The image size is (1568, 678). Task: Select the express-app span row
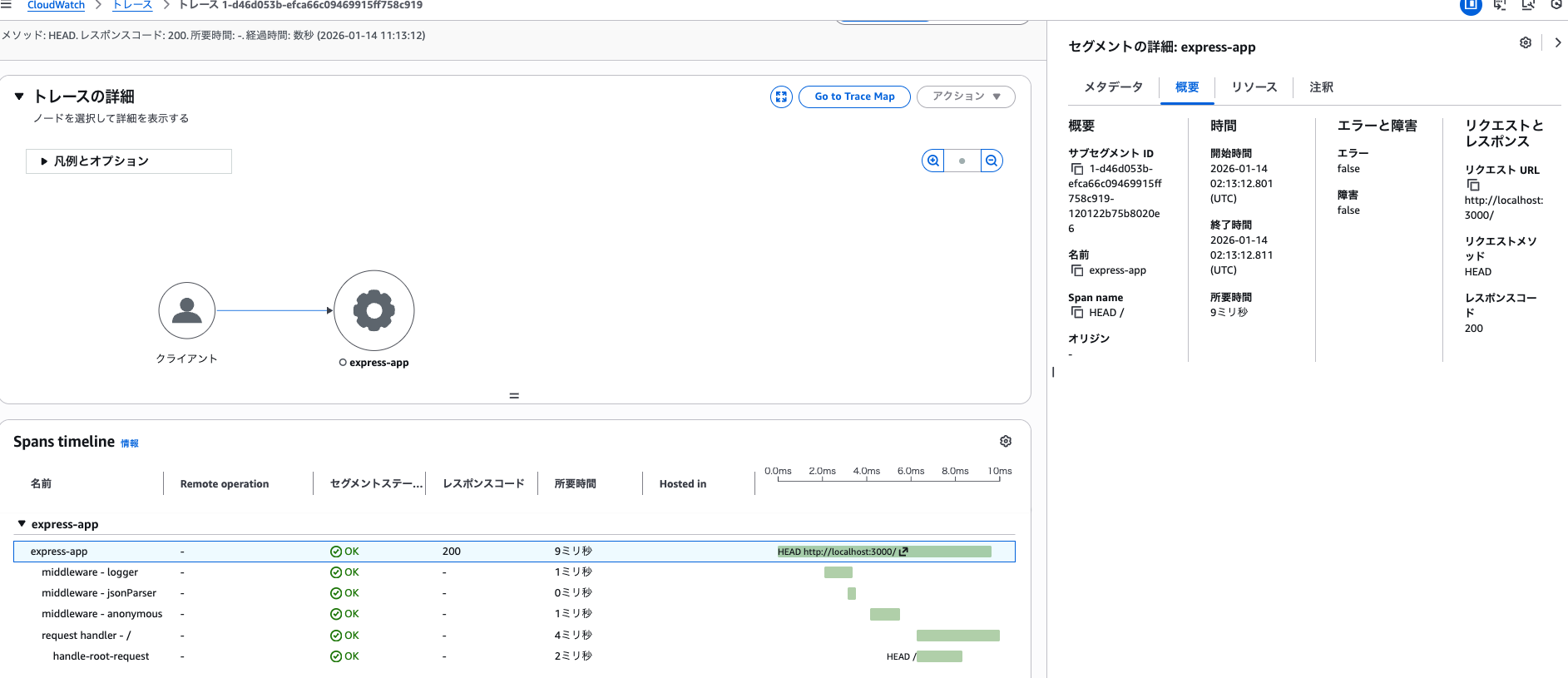(514, 552)
